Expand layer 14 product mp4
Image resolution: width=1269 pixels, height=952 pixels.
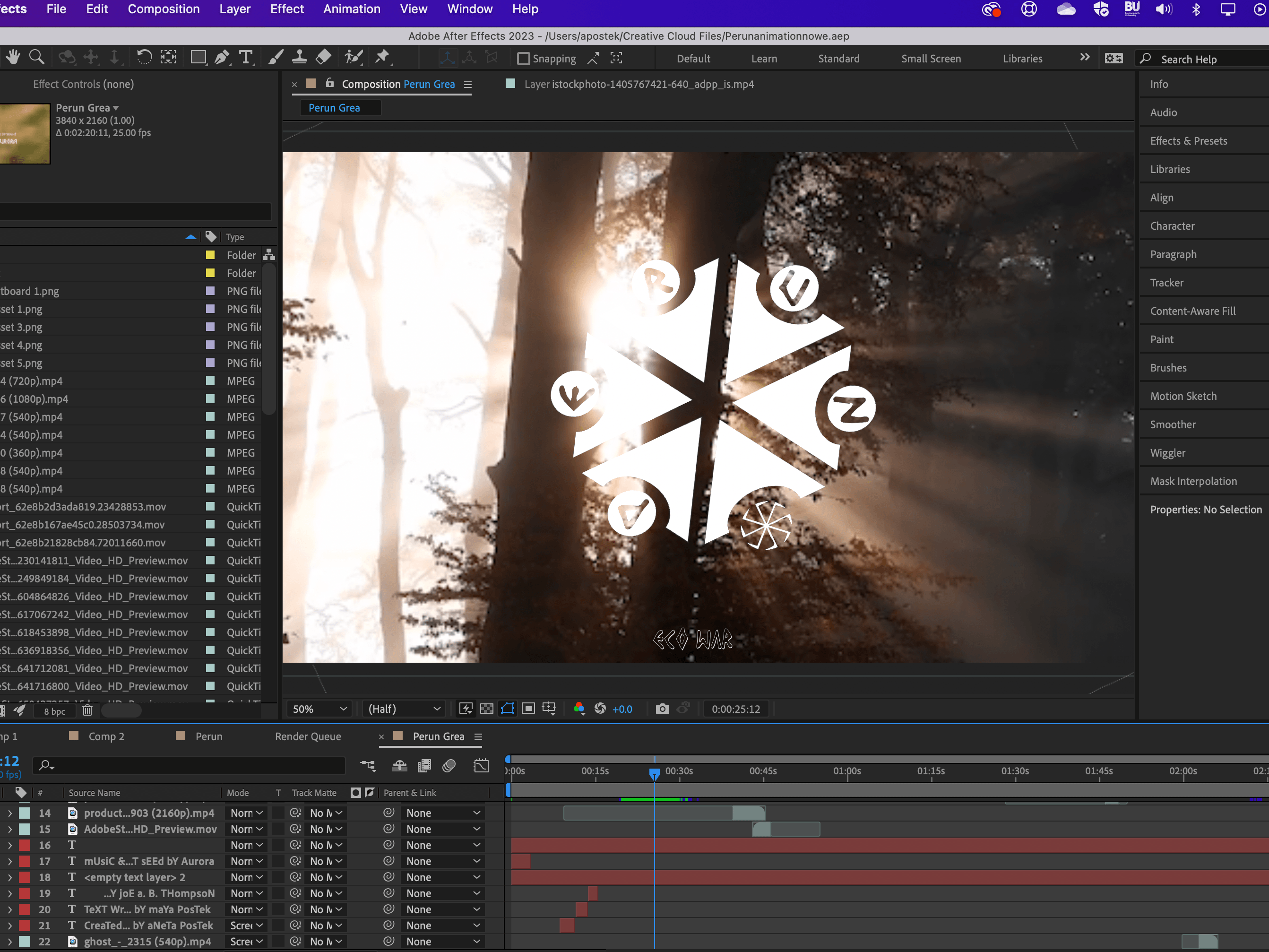coord(10,813)
